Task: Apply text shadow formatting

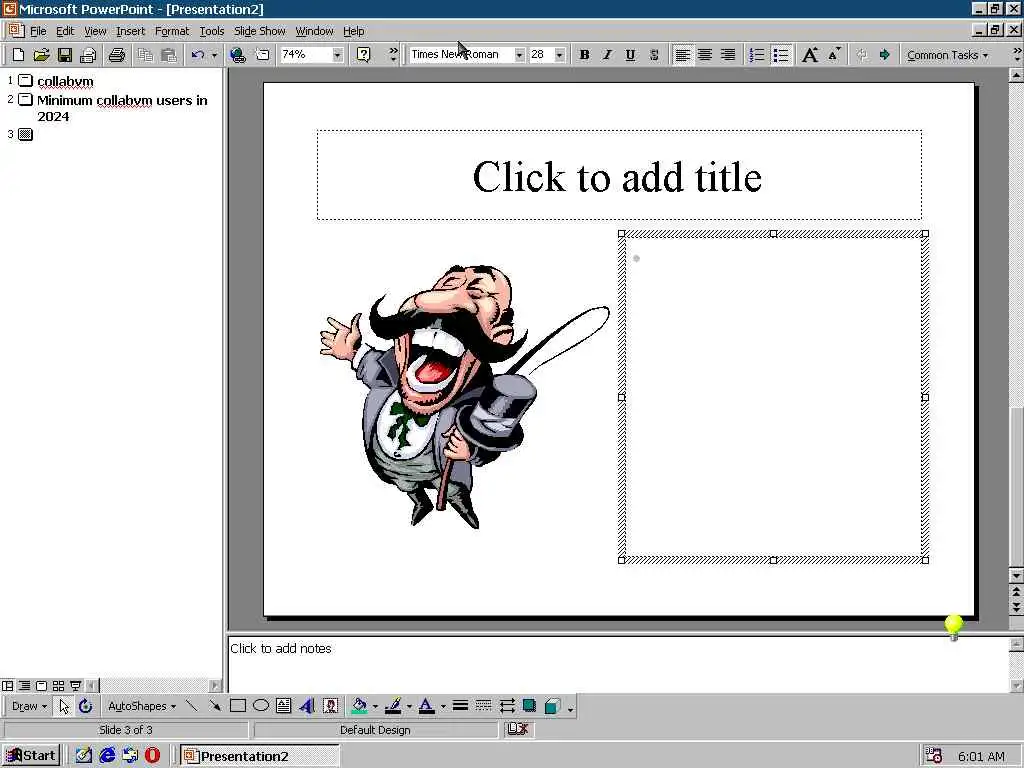Action: click(654, 55)
